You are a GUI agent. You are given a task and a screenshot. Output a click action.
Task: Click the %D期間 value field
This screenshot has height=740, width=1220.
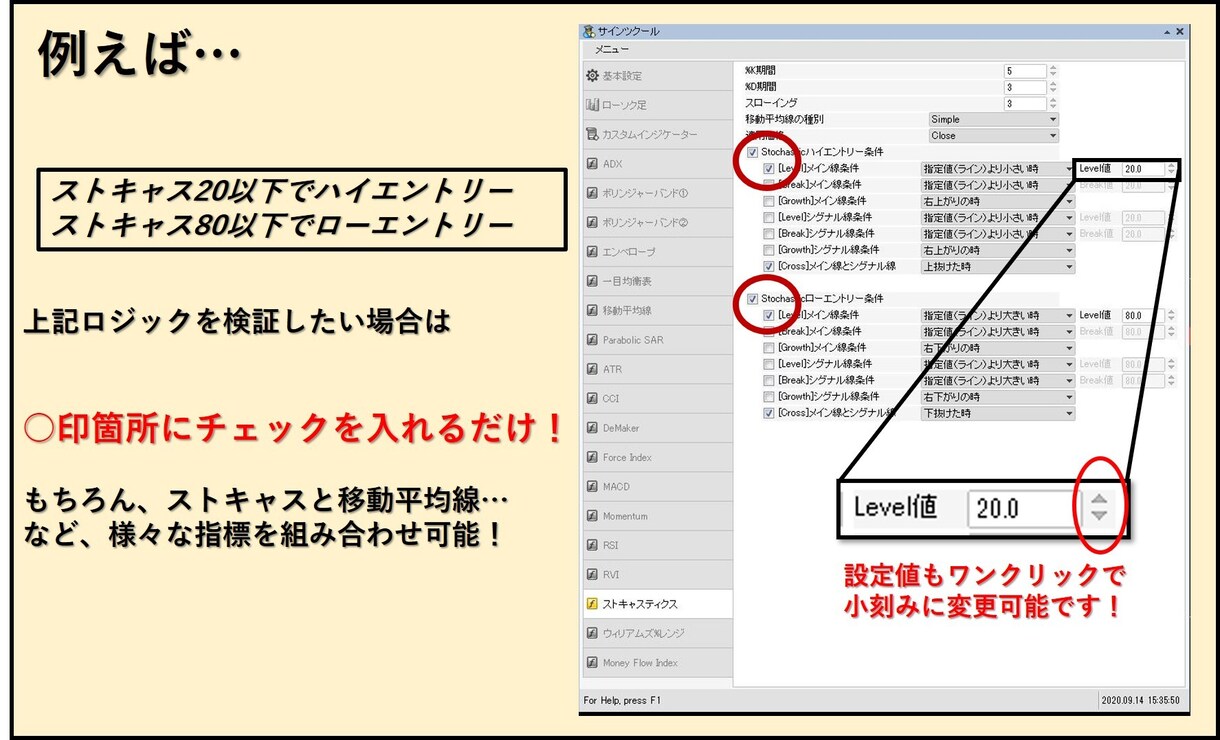(x=1025, y=87)
